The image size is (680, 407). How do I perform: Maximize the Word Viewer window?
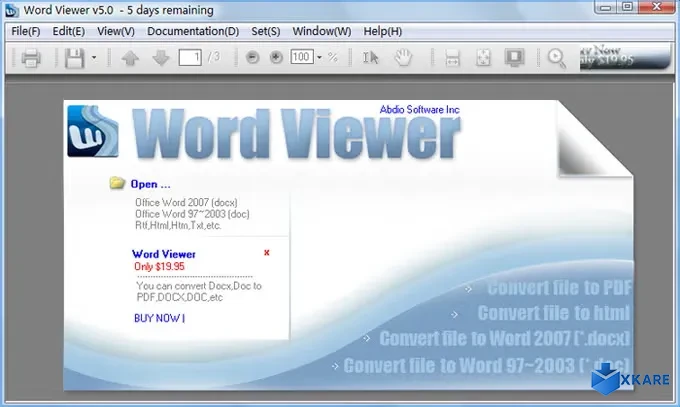click(627, 7)
